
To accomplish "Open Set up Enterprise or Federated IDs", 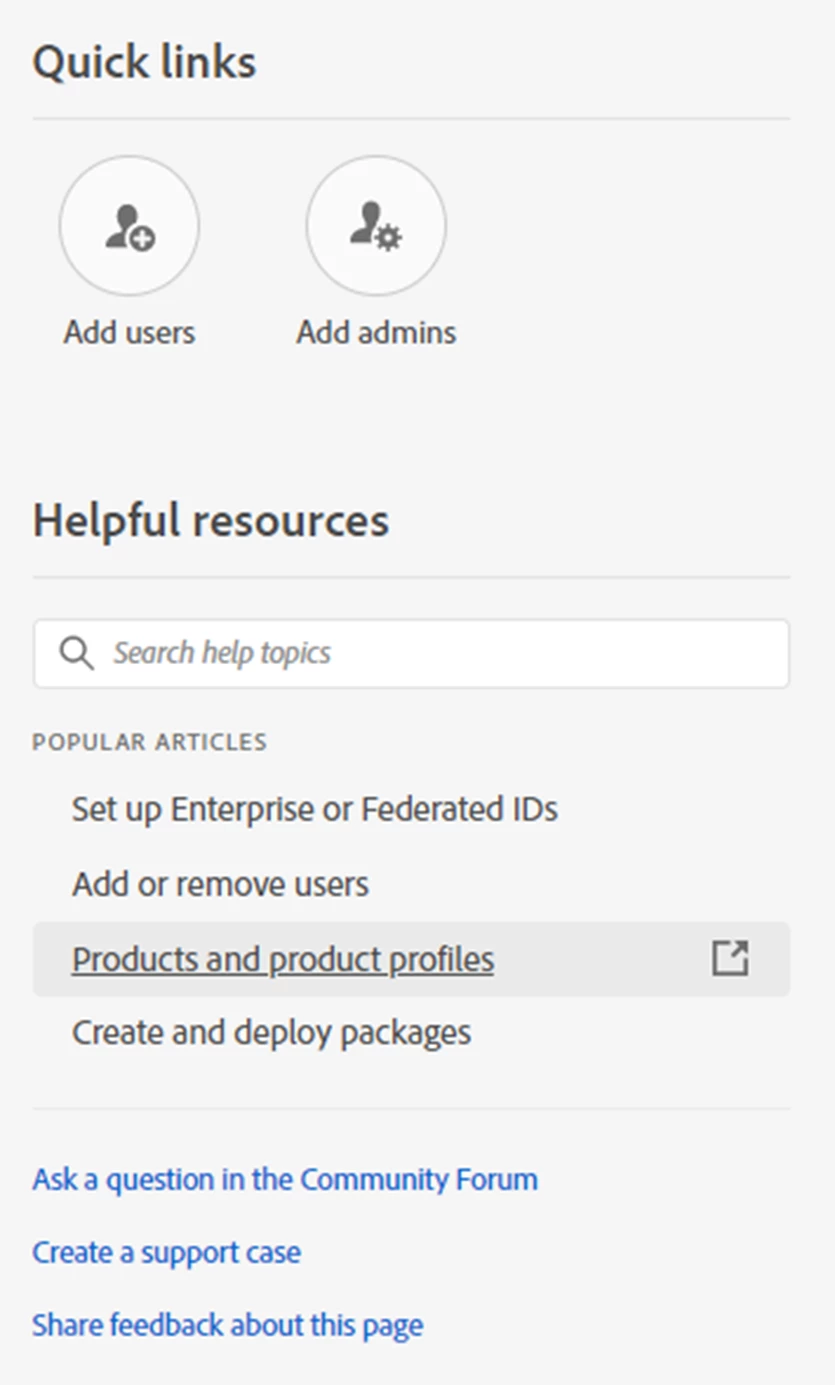I will point(314,808).
